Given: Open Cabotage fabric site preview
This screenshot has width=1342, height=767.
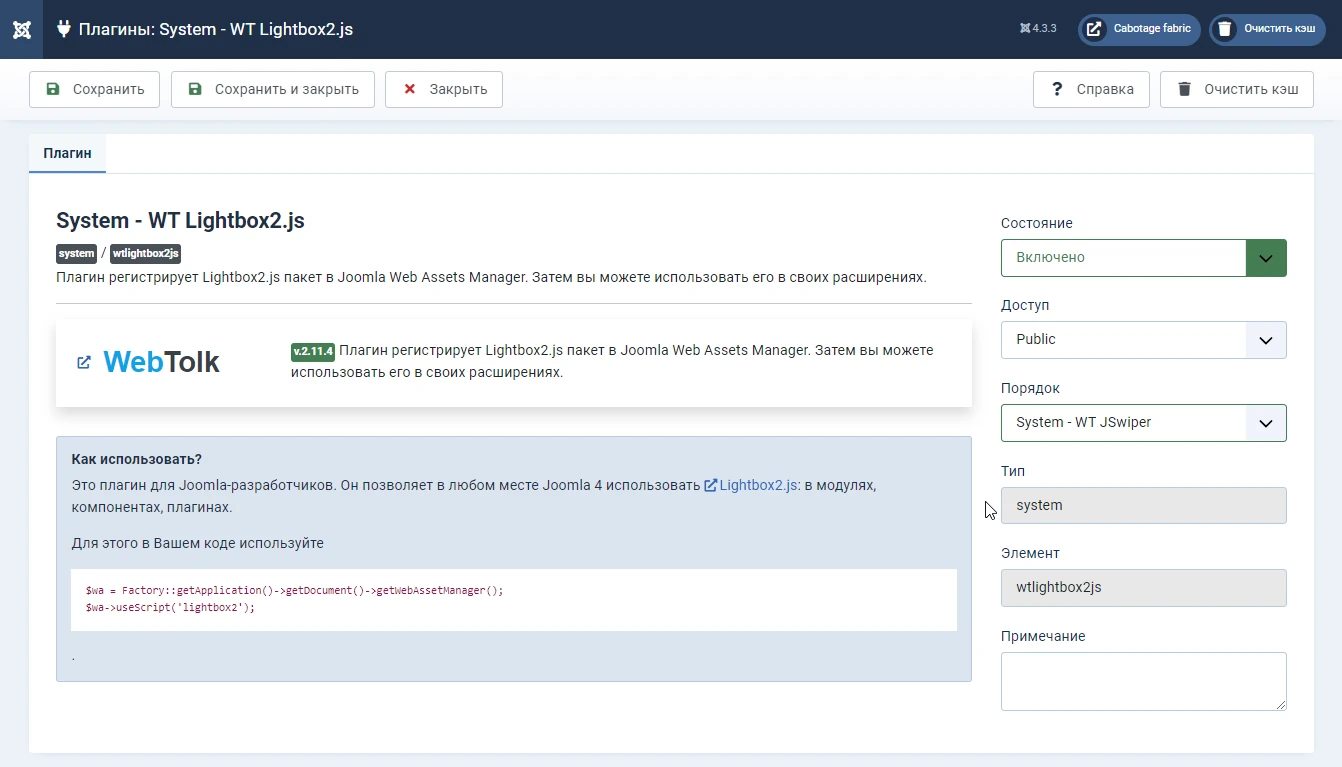Looking at the screenshot, I should (x=1139, y=29).
